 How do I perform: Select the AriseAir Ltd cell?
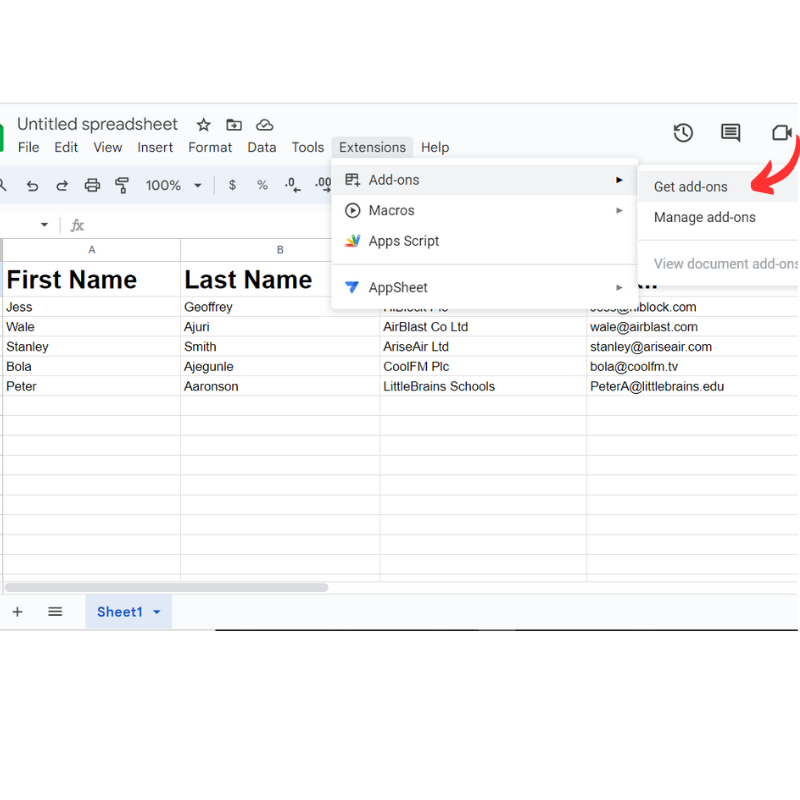click(x=483, y=347)
